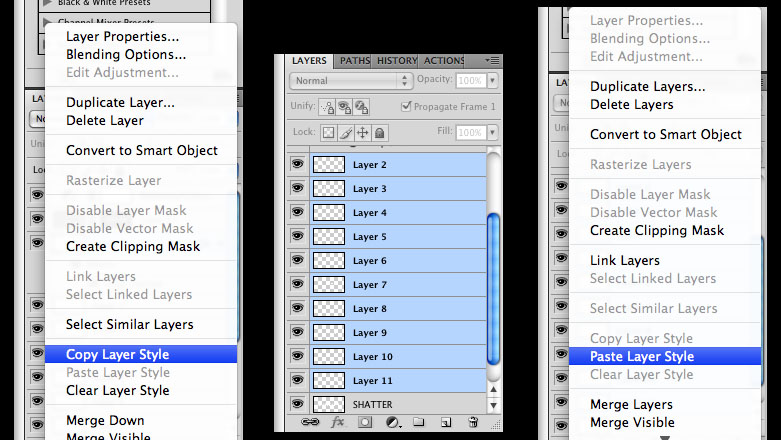Switch to the PATHS tab

(x=355, y=61)
